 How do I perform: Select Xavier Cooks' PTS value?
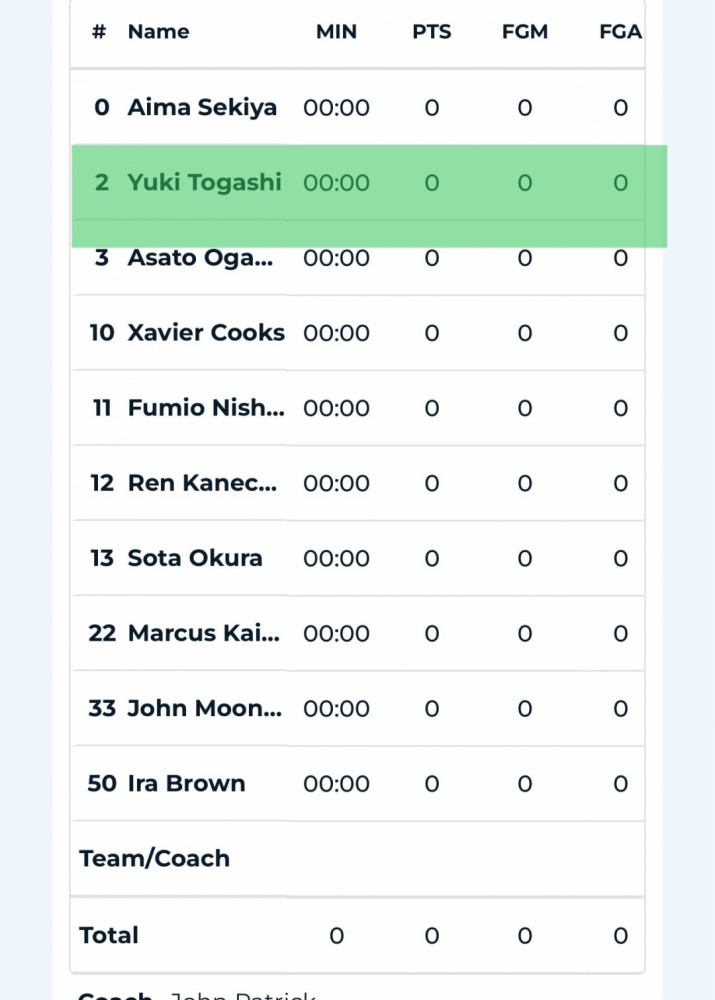pyautogui.click(x=432, y=333)
